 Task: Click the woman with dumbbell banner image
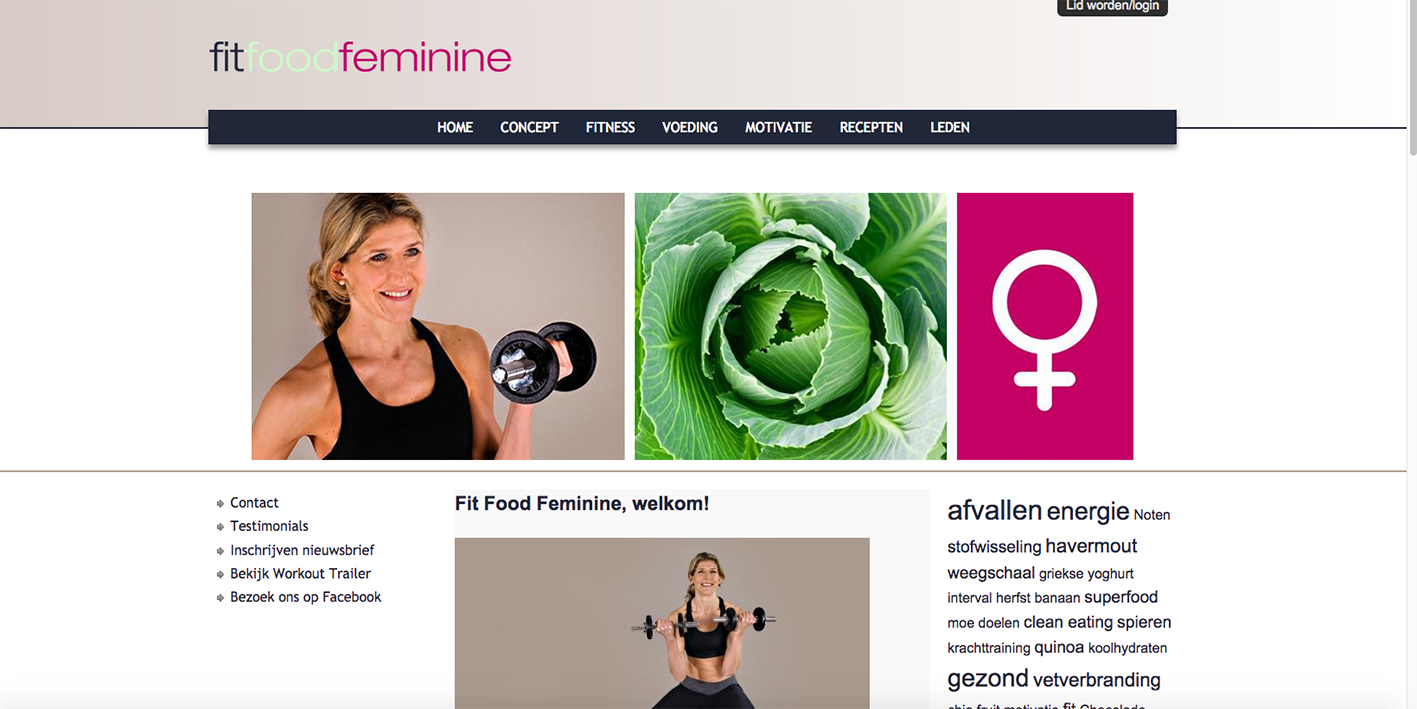coord(438,326)
